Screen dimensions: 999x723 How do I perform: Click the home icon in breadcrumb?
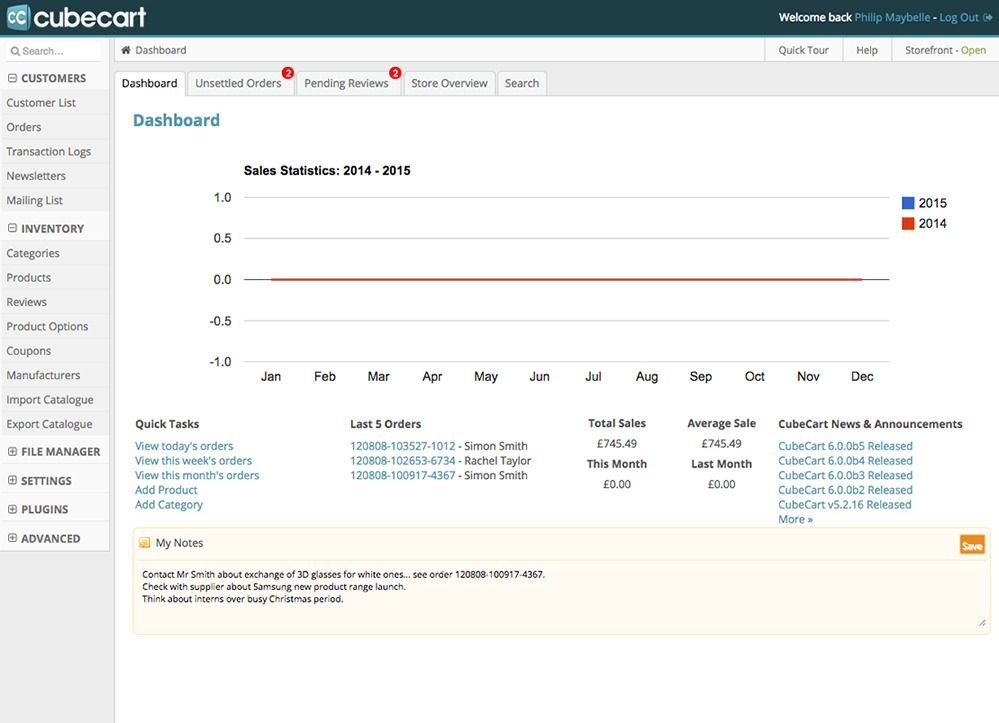click(126, 50)
